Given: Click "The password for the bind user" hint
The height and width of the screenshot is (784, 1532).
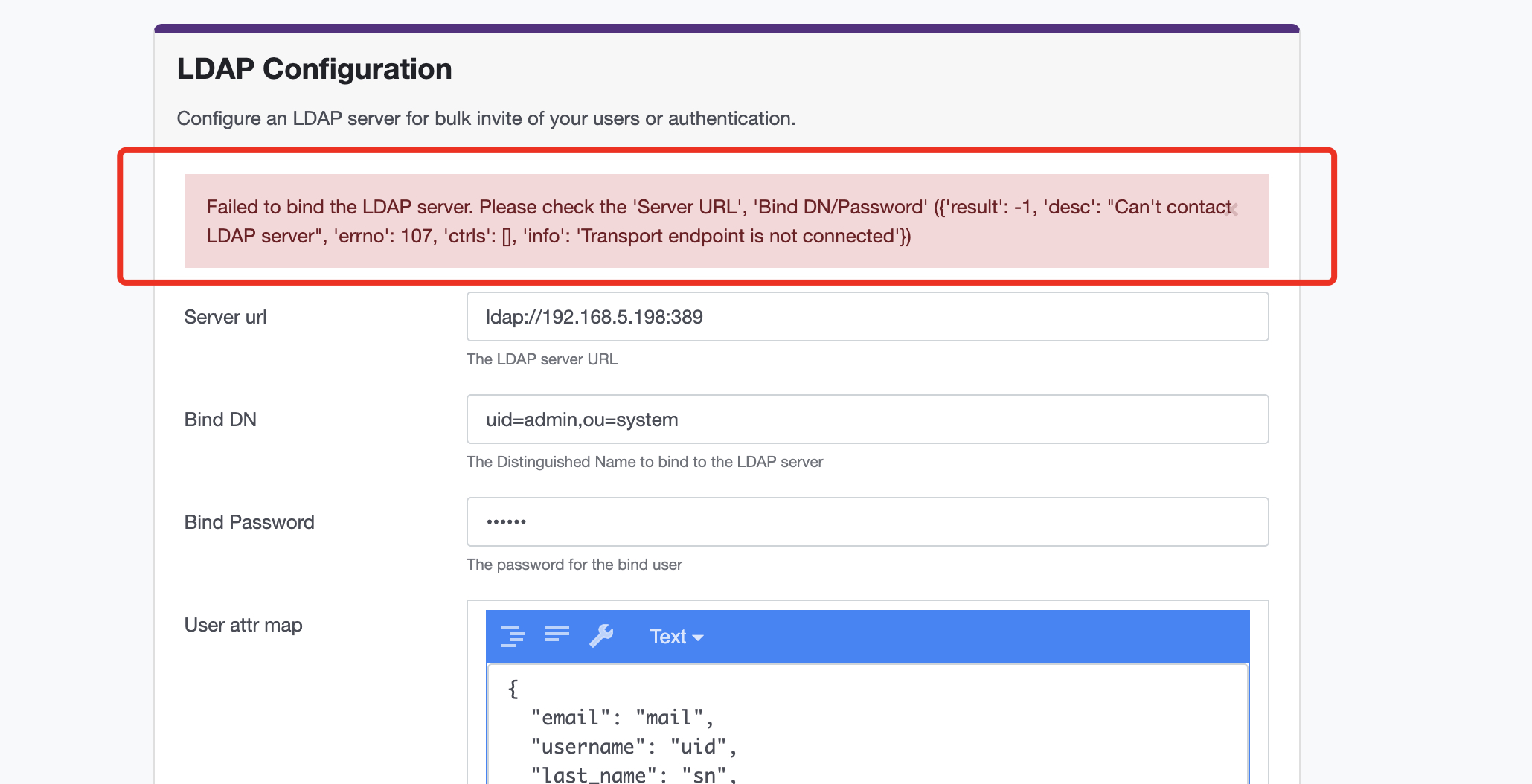Looking at the screenshot, I should [x=574, y=565].
